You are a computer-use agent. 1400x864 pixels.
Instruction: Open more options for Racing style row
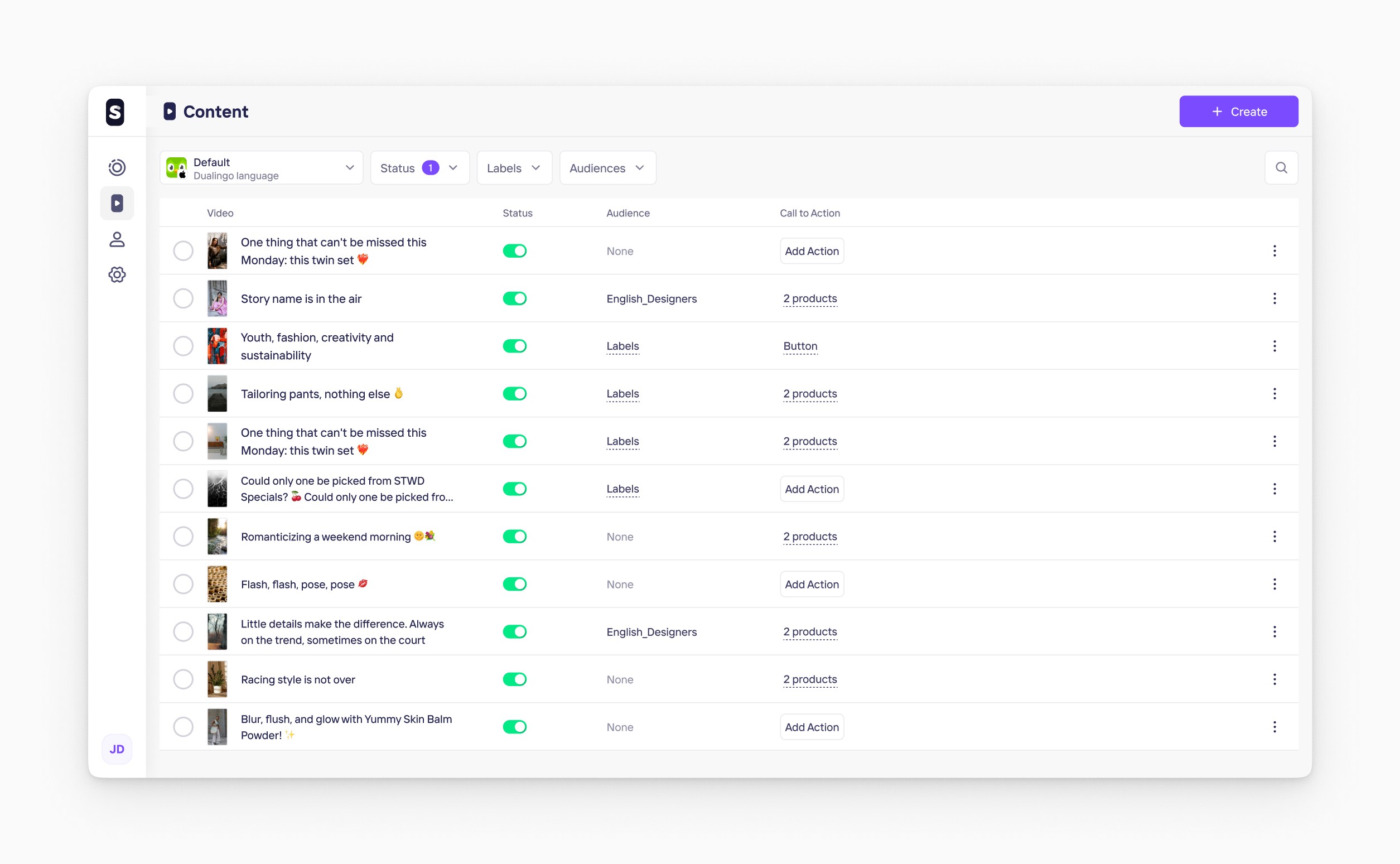click(x=1275, y=679)
